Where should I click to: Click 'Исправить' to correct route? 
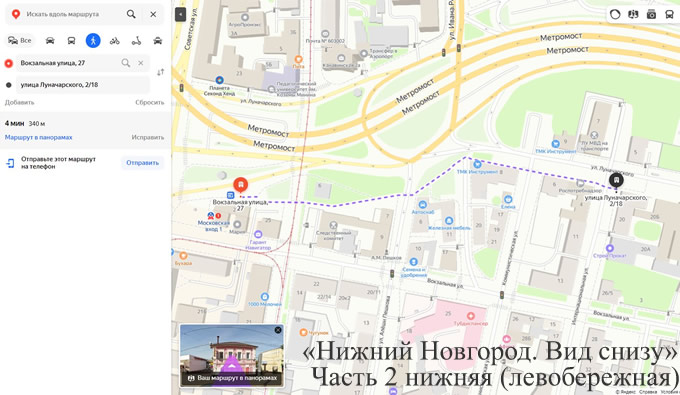(148, 137)
